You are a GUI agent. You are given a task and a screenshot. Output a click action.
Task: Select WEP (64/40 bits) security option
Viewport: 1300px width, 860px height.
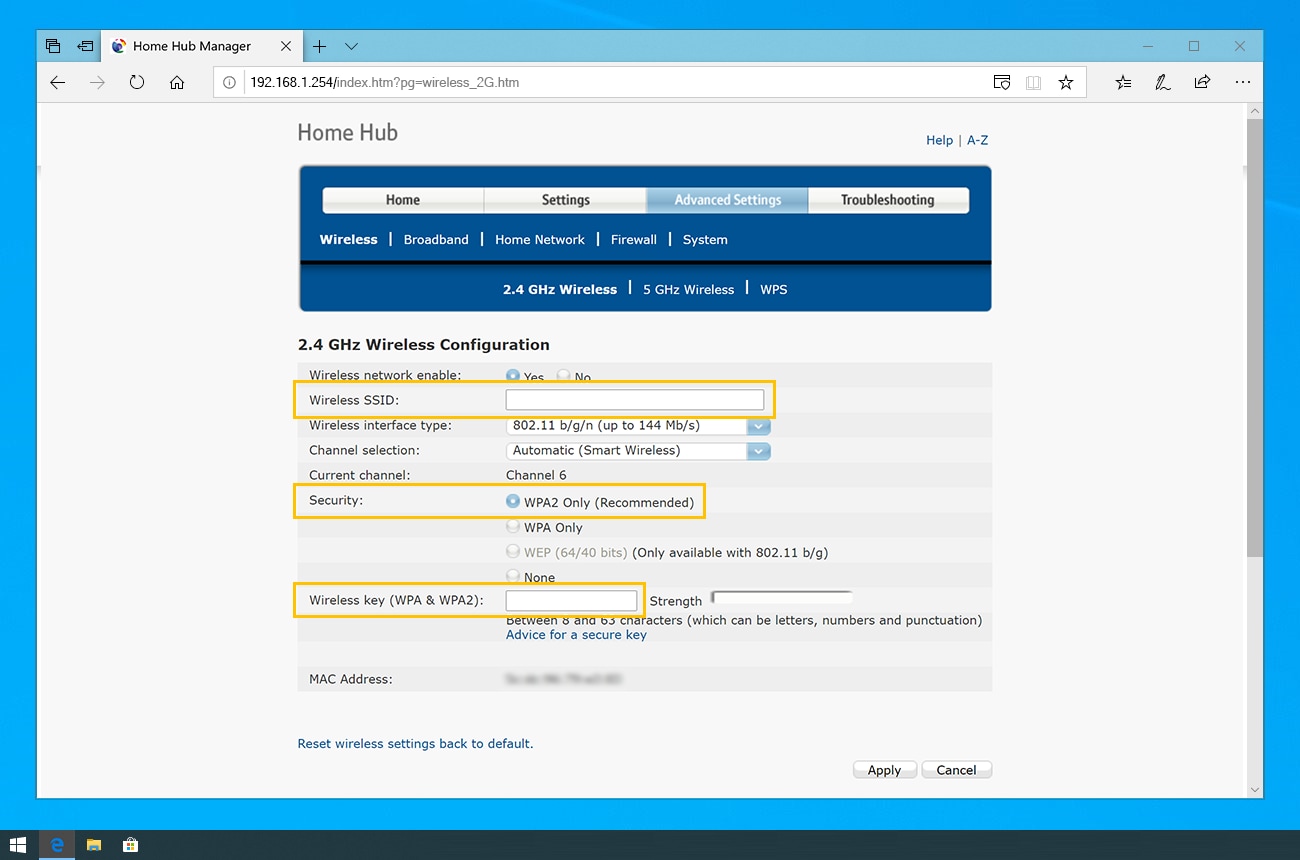(x=513, y=551)
